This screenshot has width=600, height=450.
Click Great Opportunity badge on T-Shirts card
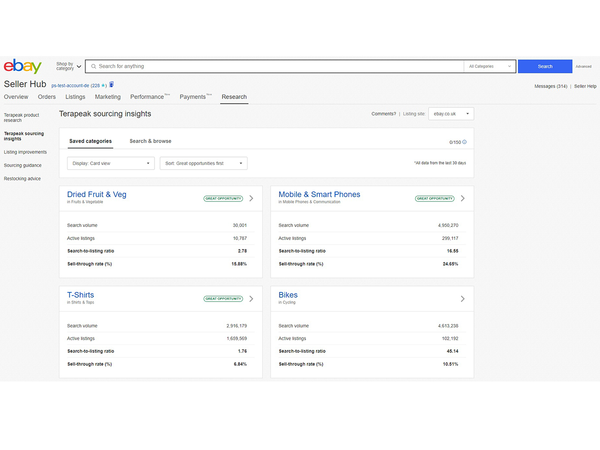[x=223, y=299]
